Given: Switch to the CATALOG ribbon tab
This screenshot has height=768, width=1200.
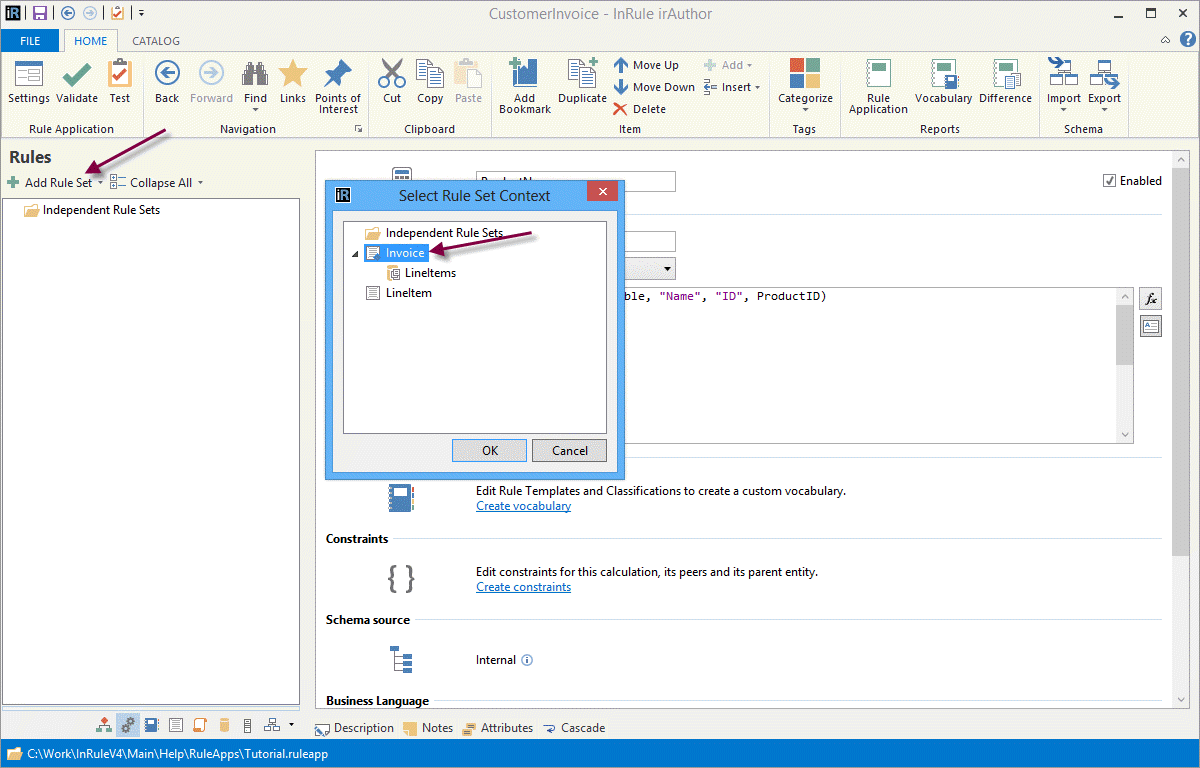Looking at the screenshot, I should pos(156,41).
